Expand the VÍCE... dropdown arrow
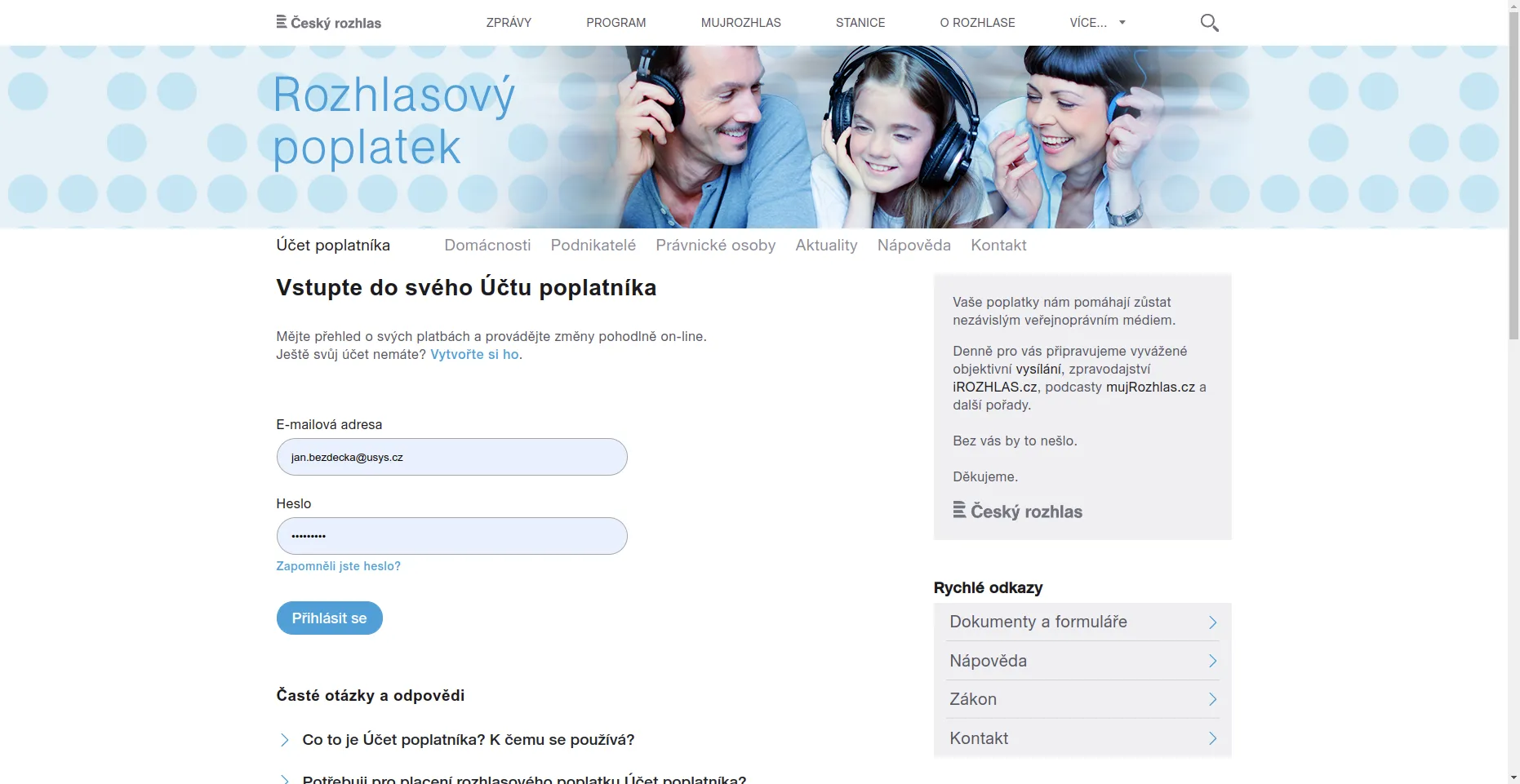Viewport: 1520px width, 784px height. (1122, 23)
